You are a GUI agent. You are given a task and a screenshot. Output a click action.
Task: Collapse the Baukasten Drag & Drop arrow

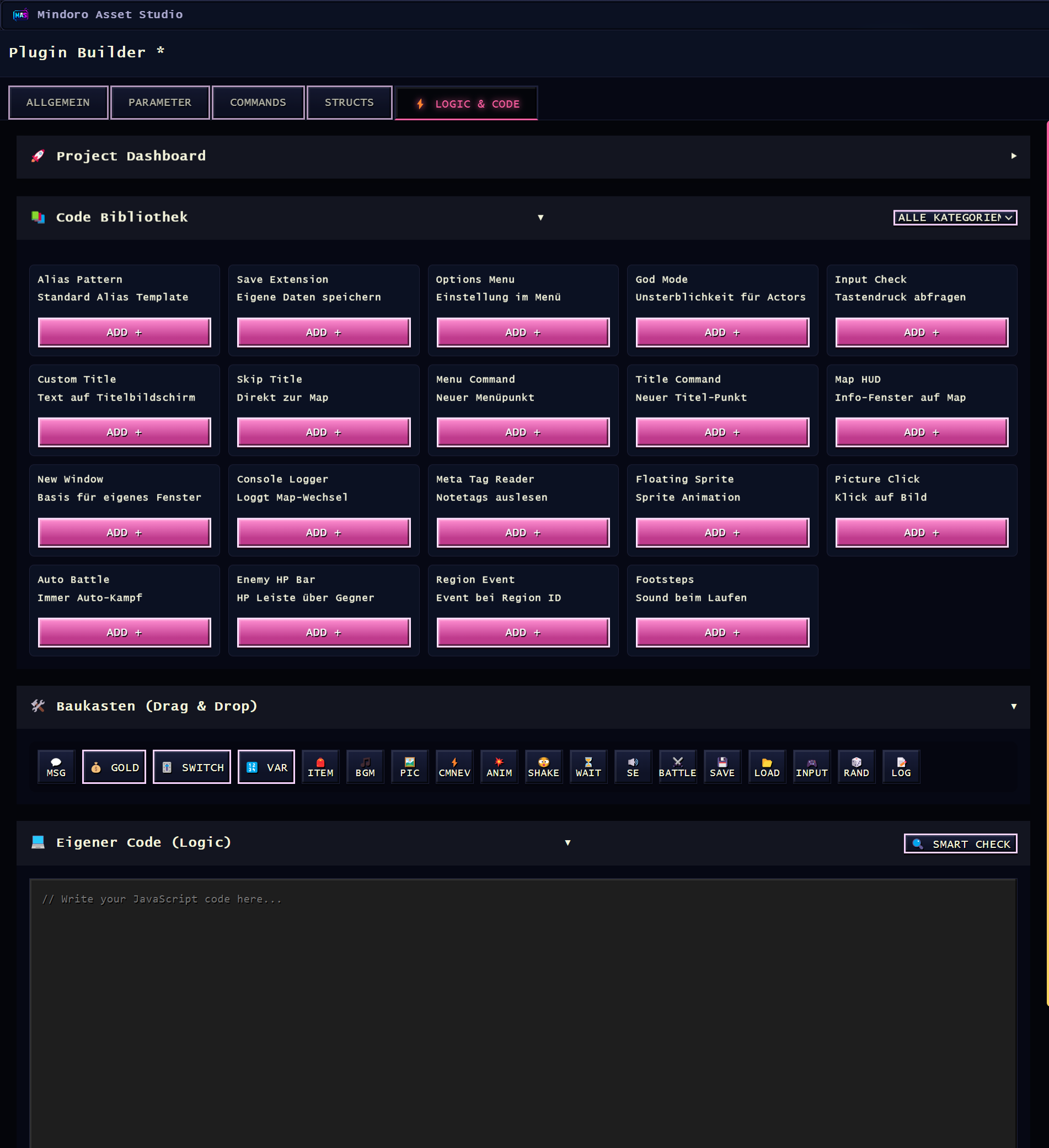(1014, 707)
